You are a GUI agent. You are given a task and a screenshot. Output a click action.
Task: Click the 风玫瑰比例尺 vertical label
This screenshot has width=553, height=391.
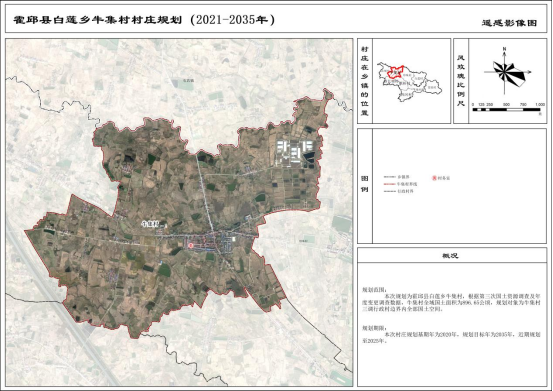461,81
